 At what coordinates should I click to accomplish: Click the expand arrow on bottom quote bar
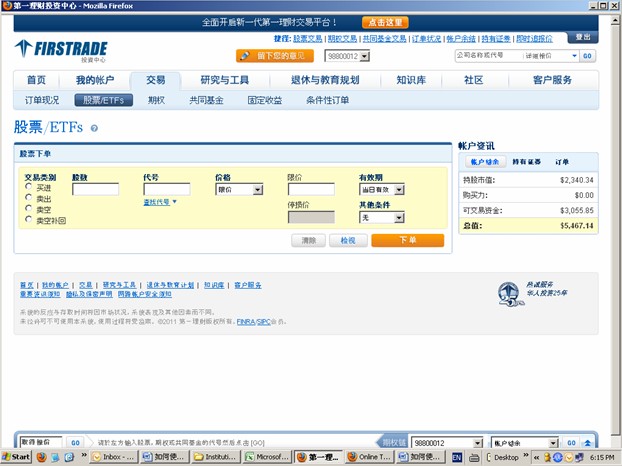[x=588, y=442]
